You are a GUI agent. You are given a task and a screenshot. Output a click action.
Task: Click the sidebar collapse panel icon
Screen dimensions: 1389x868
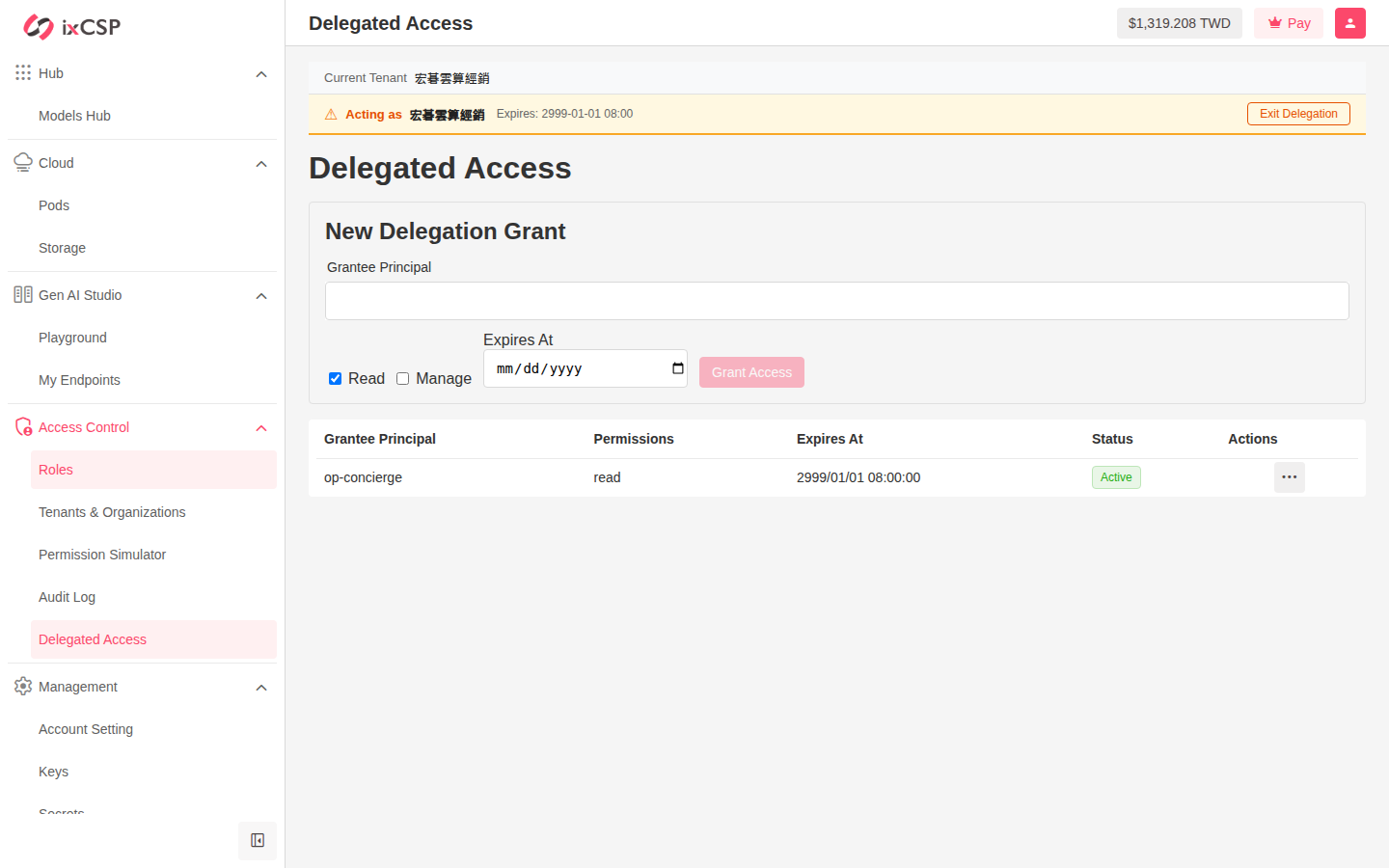[258, 841]
